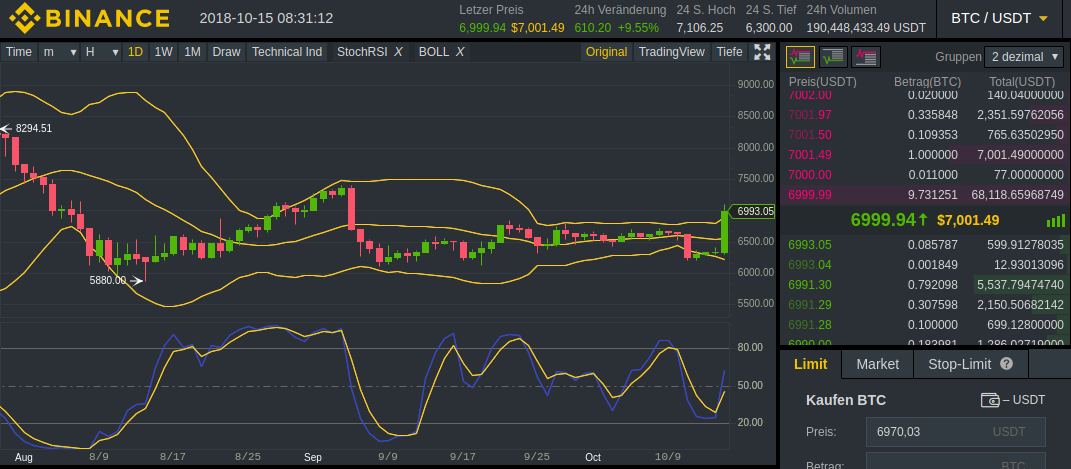Click the +9.55% 24h change value
This screenshot has width=1071, height=469.
tap(638, 28)
